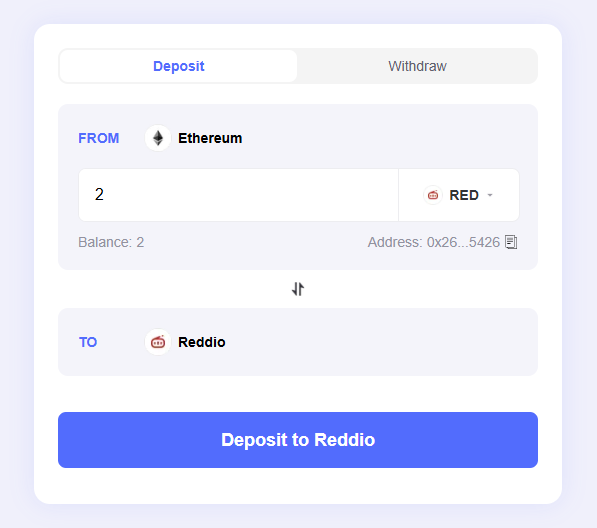Switch to the Withdraw tab

point(417,66)
